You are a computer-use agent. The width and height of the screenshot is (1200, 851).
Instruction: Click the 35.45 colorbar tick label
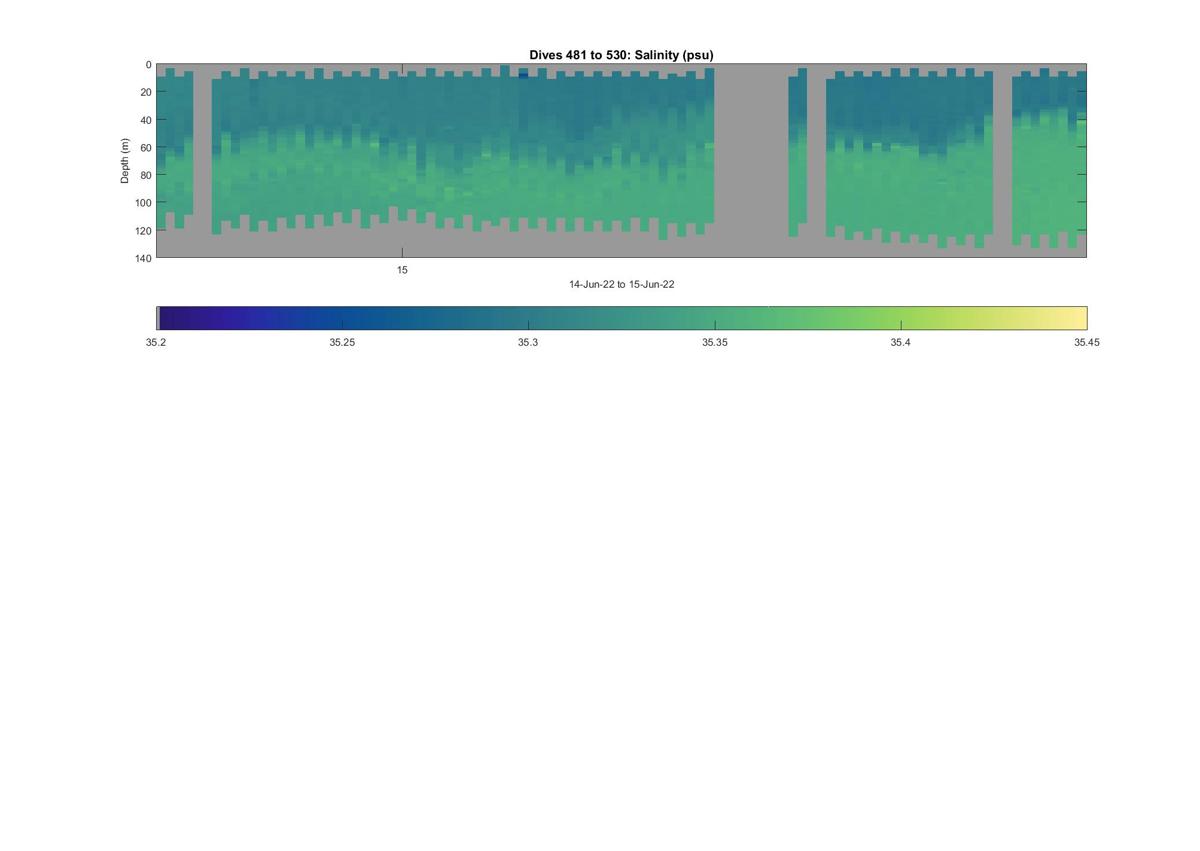tap(1086, 342)
